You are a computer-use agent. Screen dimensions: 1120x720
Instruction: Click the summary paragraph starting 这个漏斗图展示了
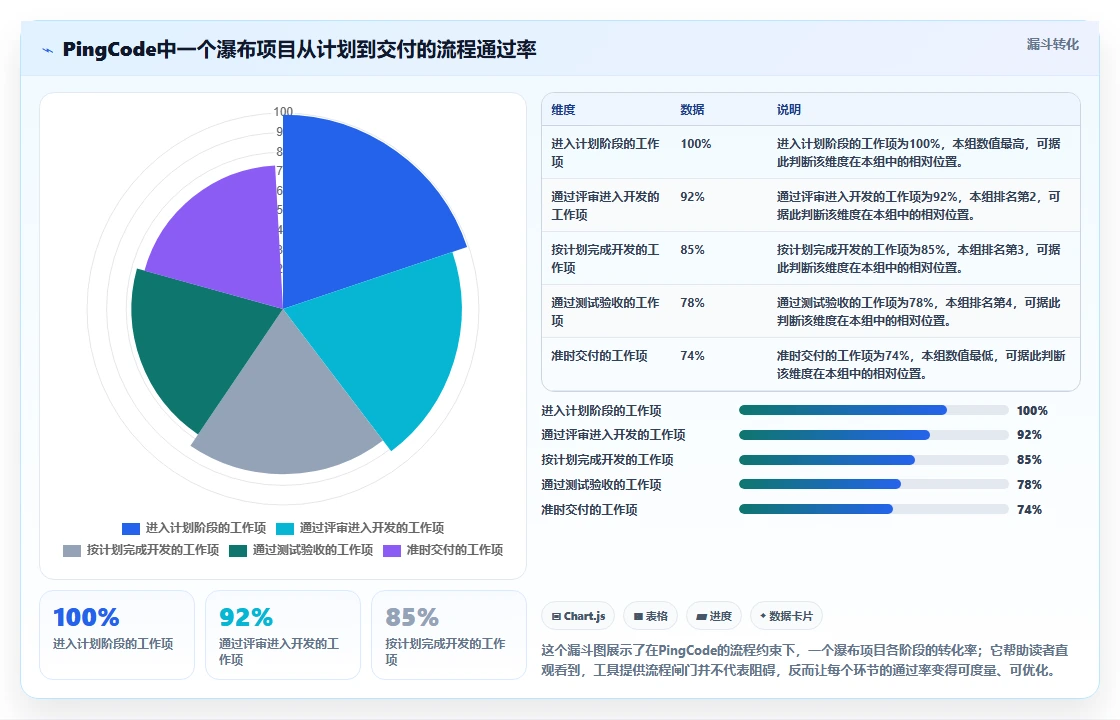(x=805, y=660)
